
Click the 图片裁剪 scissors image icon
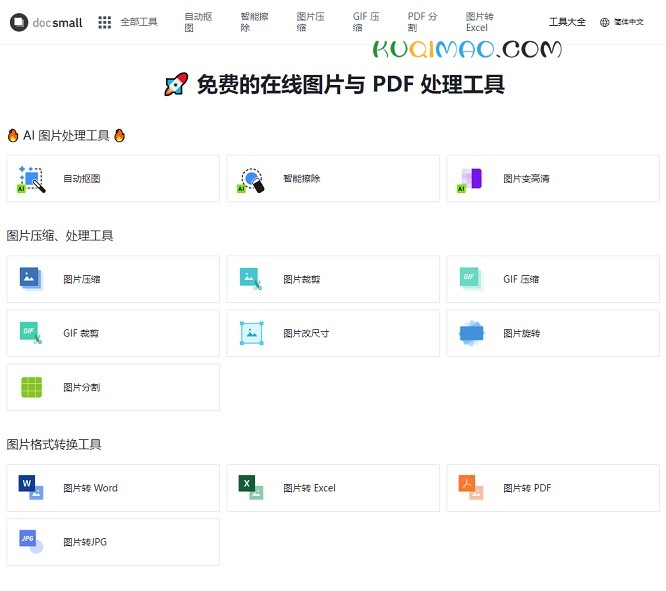click(x=251, y=279)
